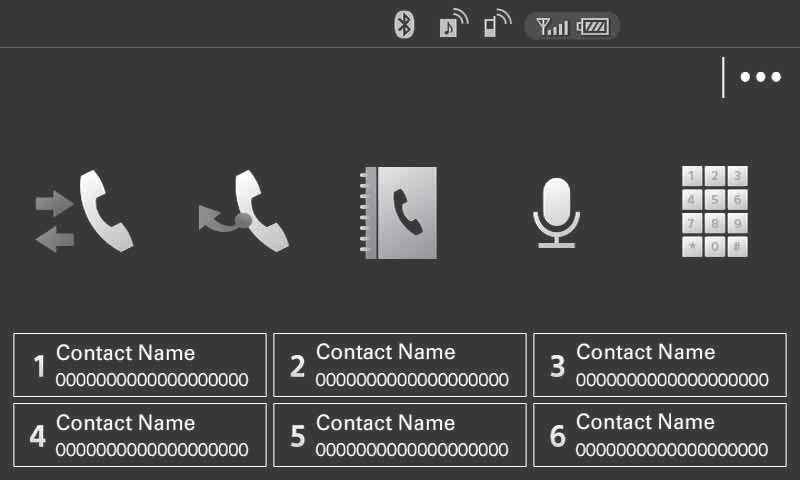
Task: Call speed dial contact 3
Action: pos(660,365)
